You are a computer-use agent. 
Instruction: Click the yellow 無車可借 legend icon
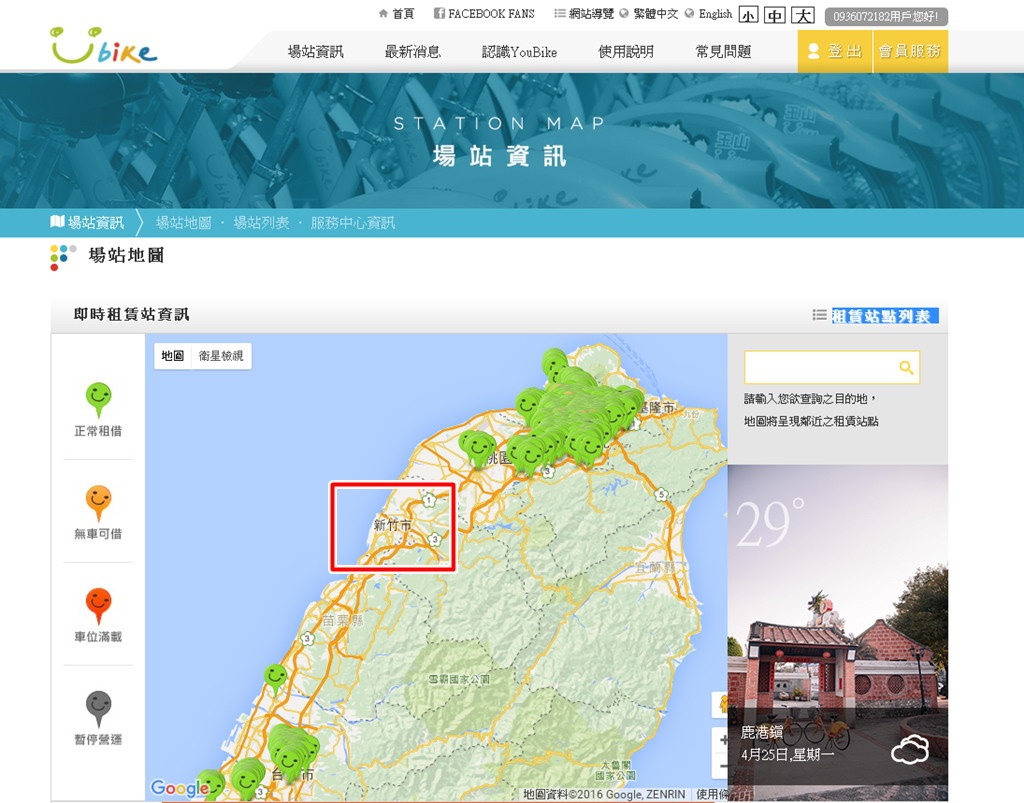[98, 502]
